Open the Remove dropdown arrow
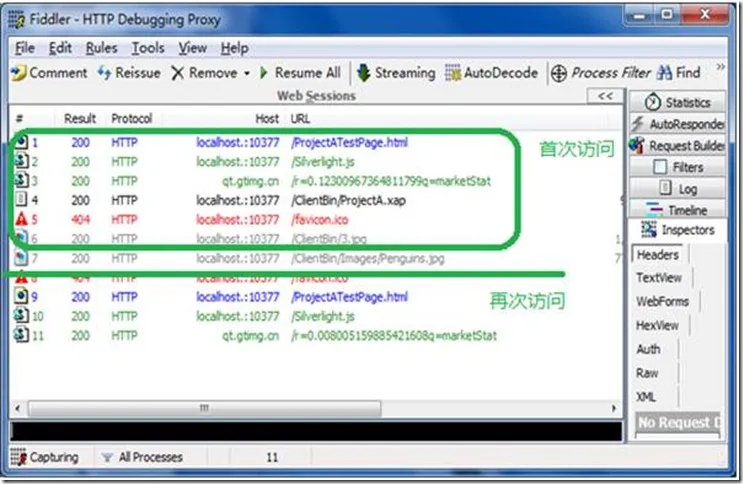 pyautogui.click(x=247, y=73)
